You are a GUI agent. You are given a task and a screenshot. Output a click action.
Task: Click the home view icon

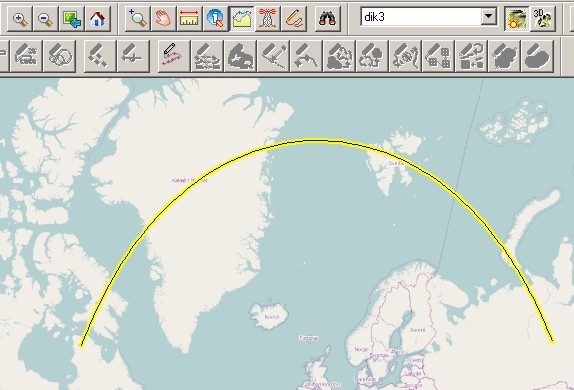click(98, 18)
